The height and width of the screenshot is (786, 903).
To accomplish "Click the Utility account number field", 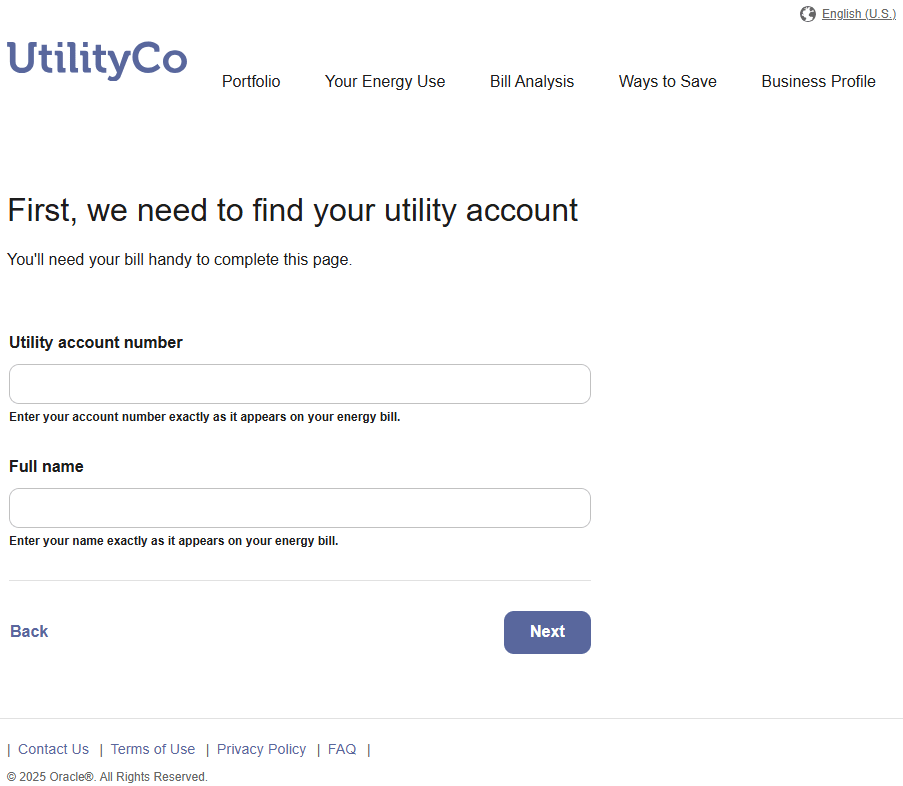I will pyautogui.click(x=299, y=384).
